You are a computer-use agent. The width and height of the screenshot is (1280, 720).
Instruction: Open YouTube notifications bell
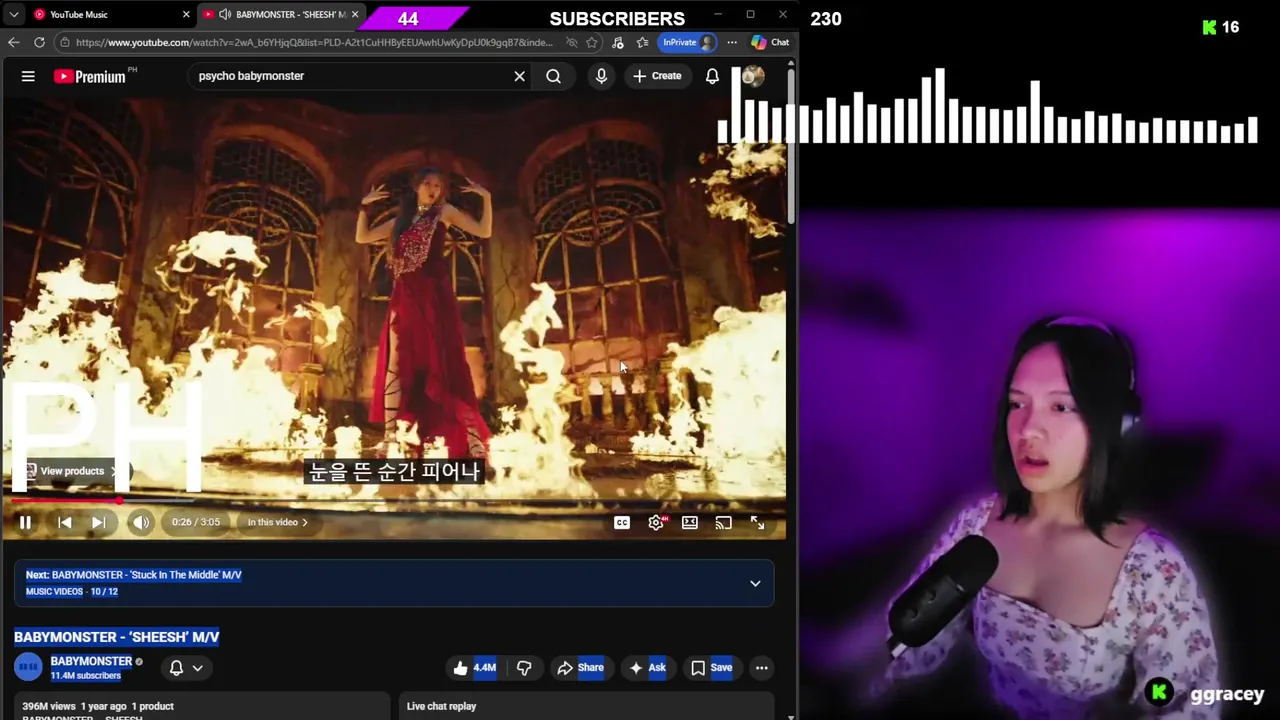pos(712,76)
